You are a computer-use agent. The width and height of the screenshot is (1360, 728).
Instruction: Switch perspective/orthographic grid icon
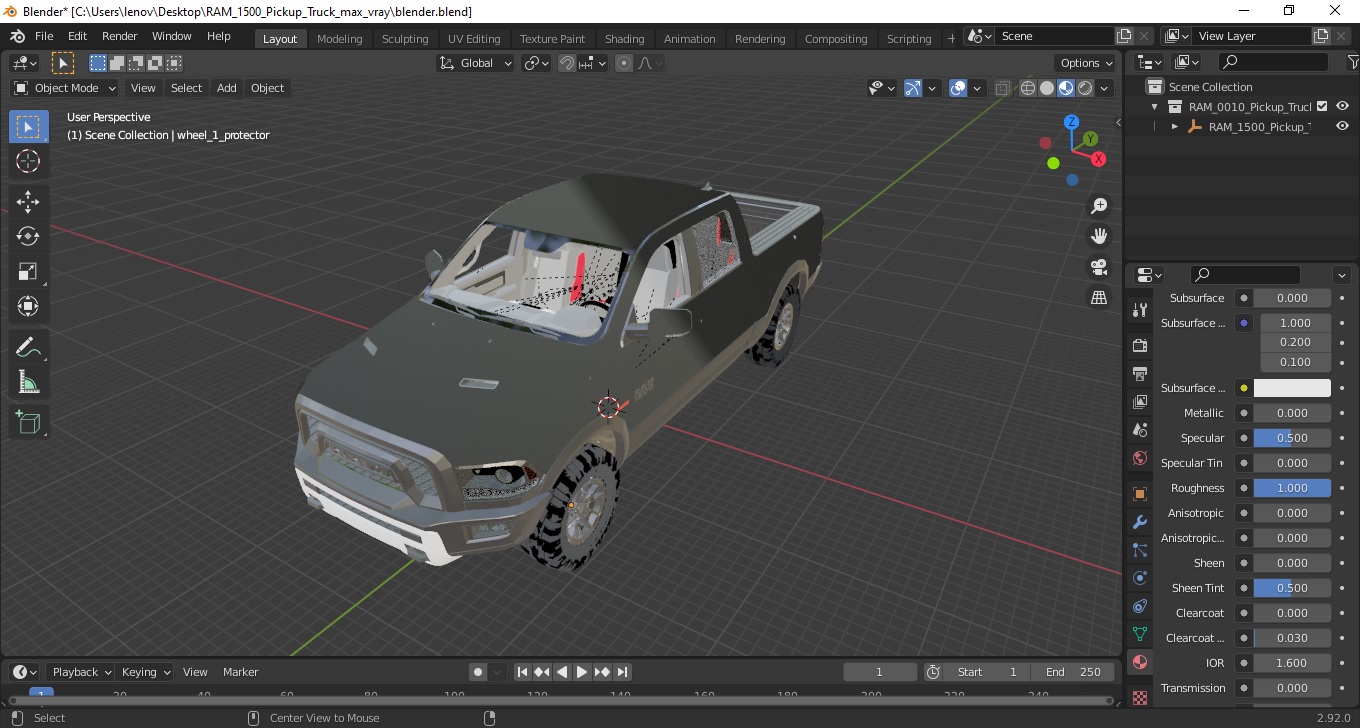click(x=1099, y=298)
